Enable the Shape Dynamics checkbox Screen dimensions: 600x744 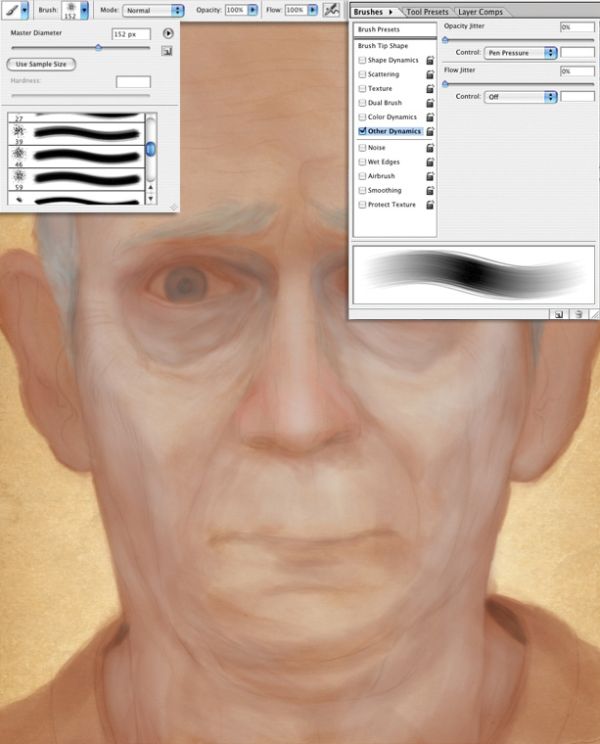362,60
